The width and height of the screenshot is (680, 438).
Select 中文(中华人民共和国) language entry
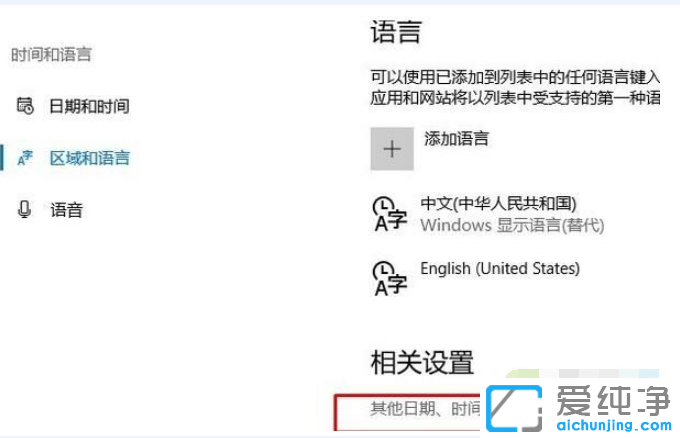498,204
